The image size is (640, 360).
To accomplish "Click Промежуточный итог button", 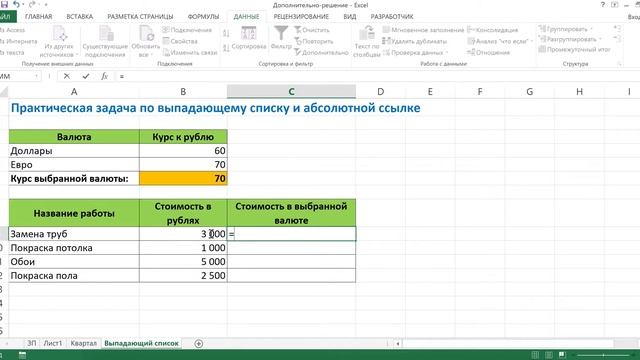I will [x=574, y=49].
